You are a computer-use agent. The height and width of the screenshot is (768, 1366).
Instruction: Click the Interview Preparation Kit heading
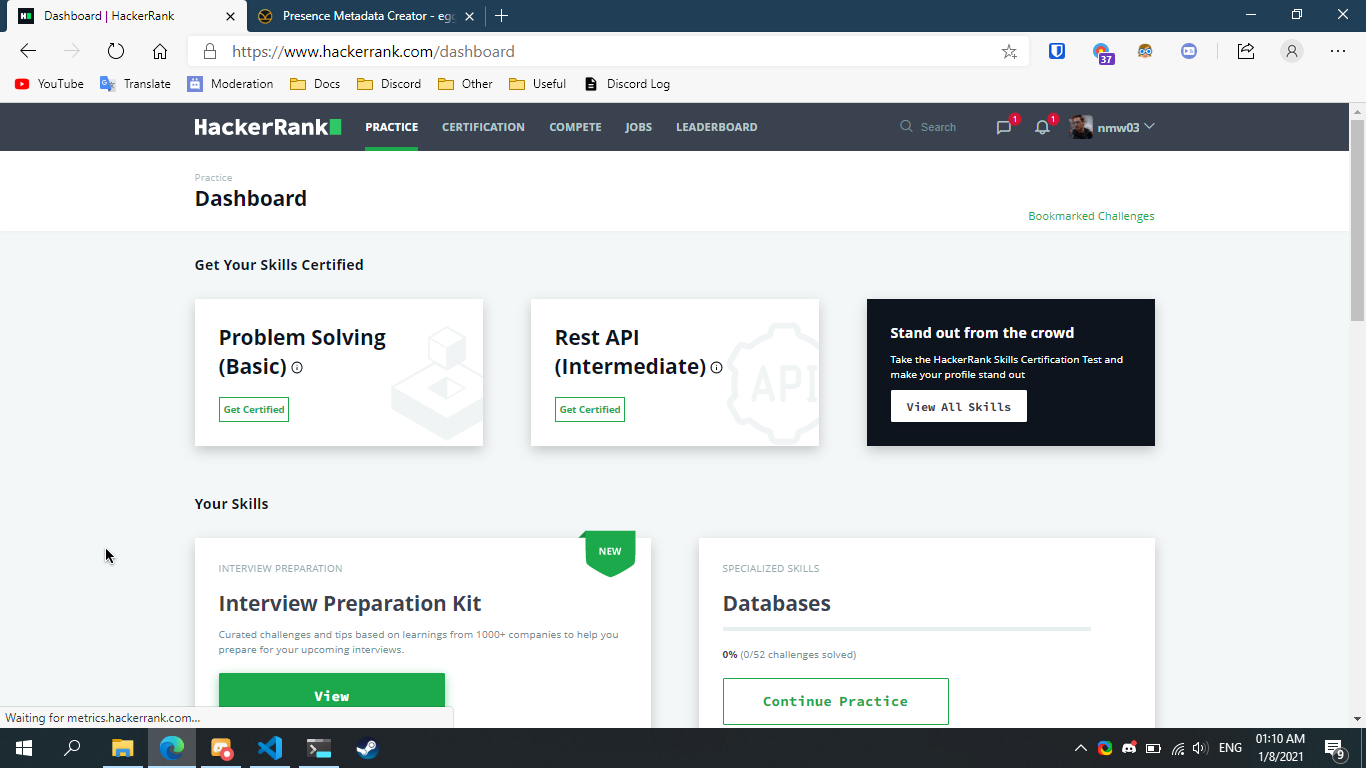pyautogui.click(x=350, y=604)
